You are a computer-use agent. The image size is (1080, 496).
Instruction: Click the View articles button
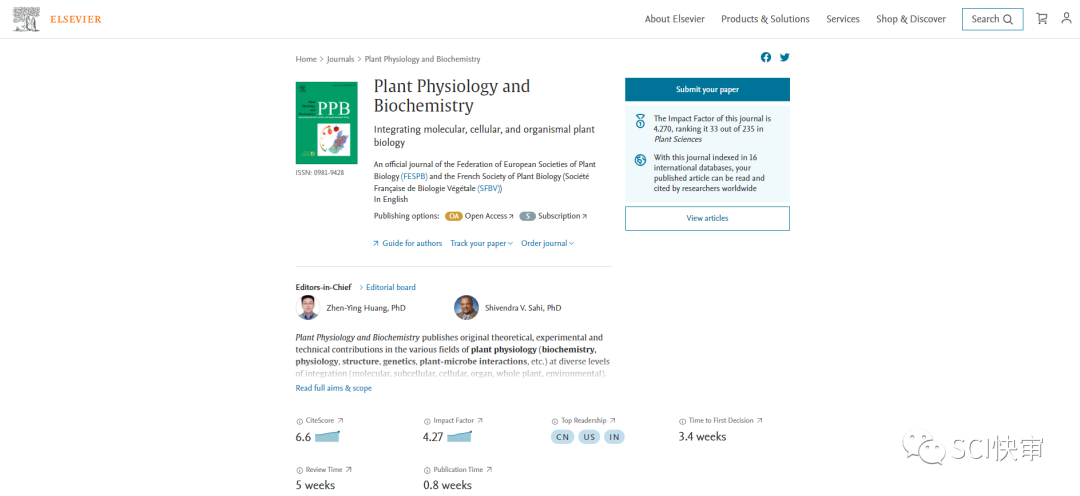pos(707,218)
